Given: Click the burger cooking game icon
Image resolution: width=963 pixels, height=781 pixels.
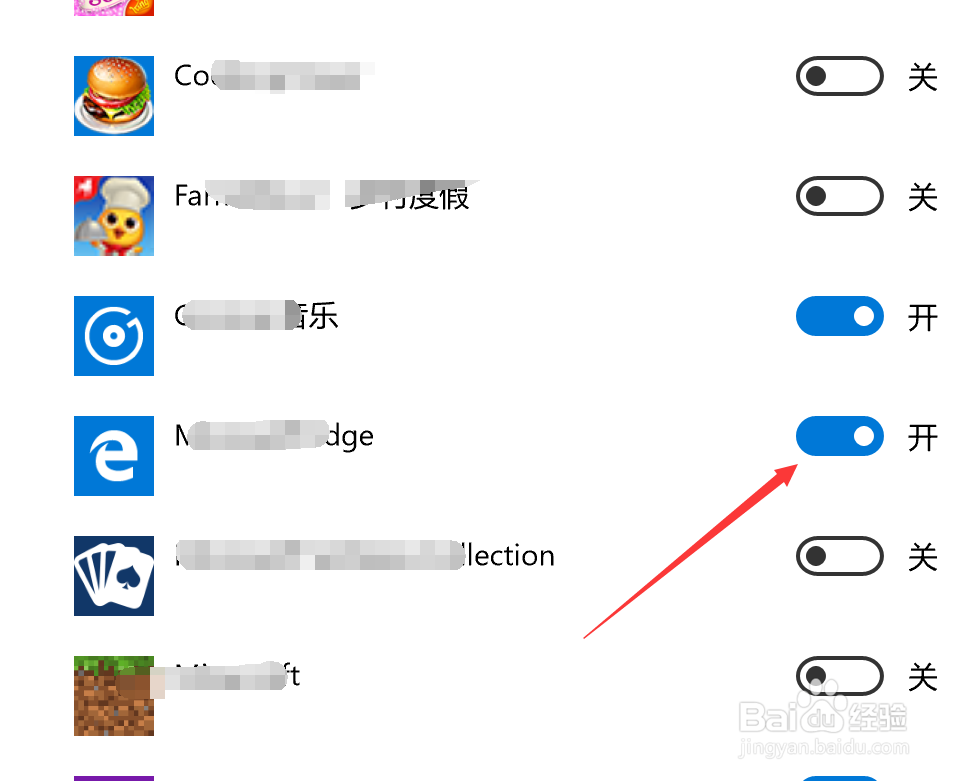Looking at the screenshot, I should (114, 96).
